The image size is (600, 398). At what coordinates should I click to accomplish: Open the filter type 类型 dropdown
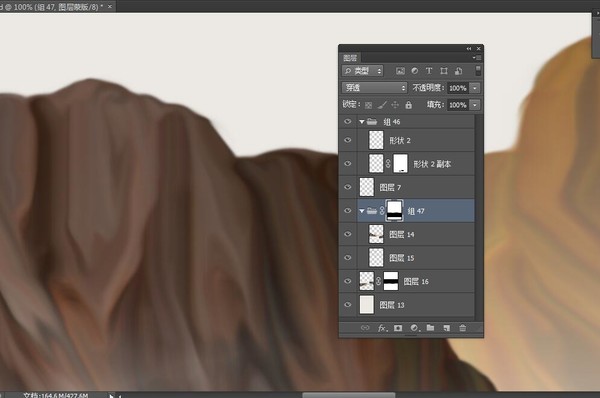pos(362,71)
